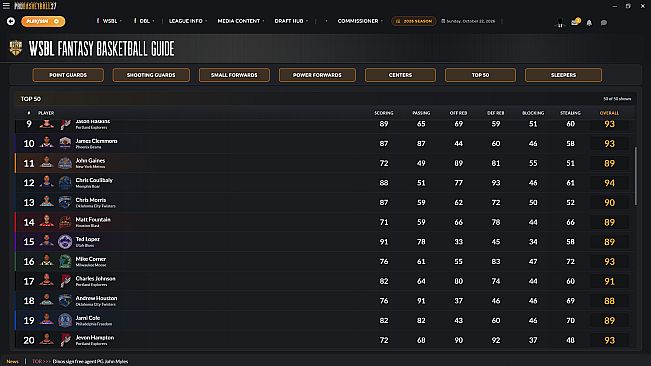
Task: Open Ted Lopez player link
Action: pyautogui.click(x=88, y=239)
